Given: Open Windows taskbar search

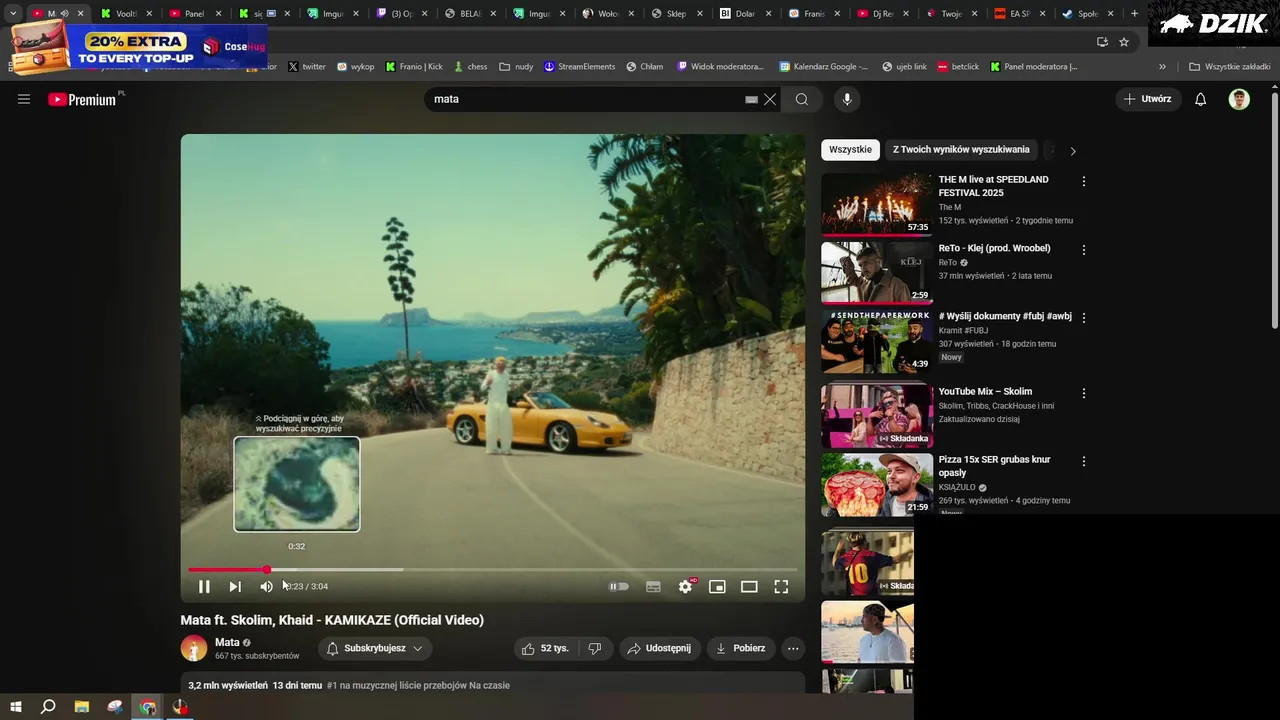Looking at the screenshot, I should (48, 707).
